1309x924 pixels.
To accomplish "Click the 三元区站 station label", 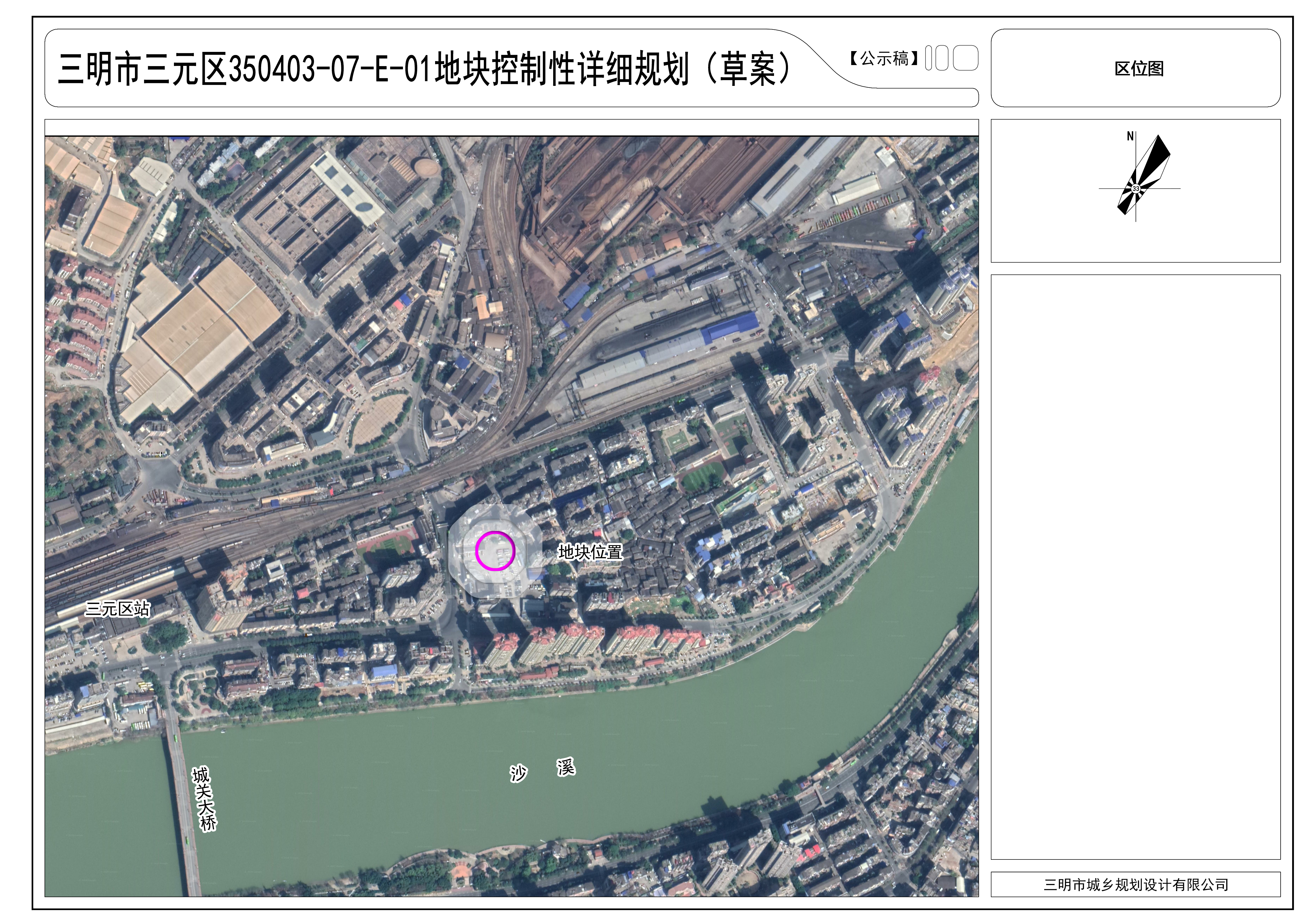I will (x=118, y=609).
